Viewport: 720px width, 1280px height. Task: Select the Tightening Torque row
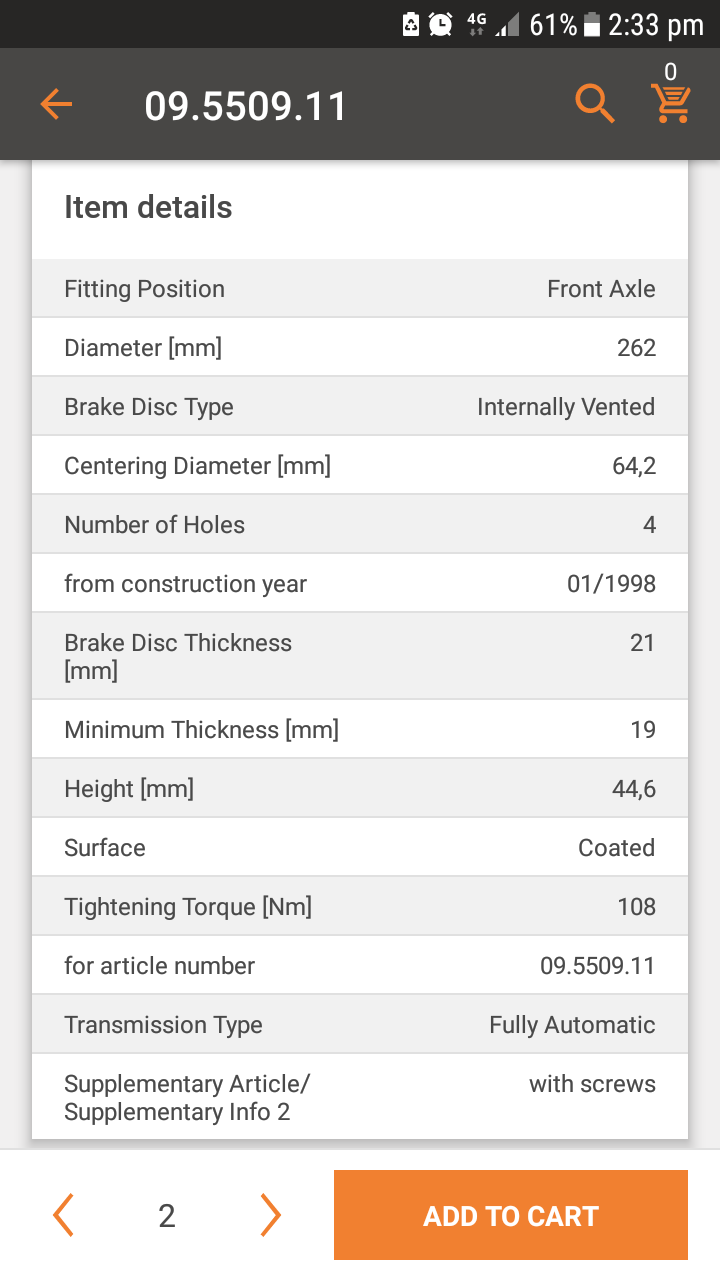click(360, 907)
